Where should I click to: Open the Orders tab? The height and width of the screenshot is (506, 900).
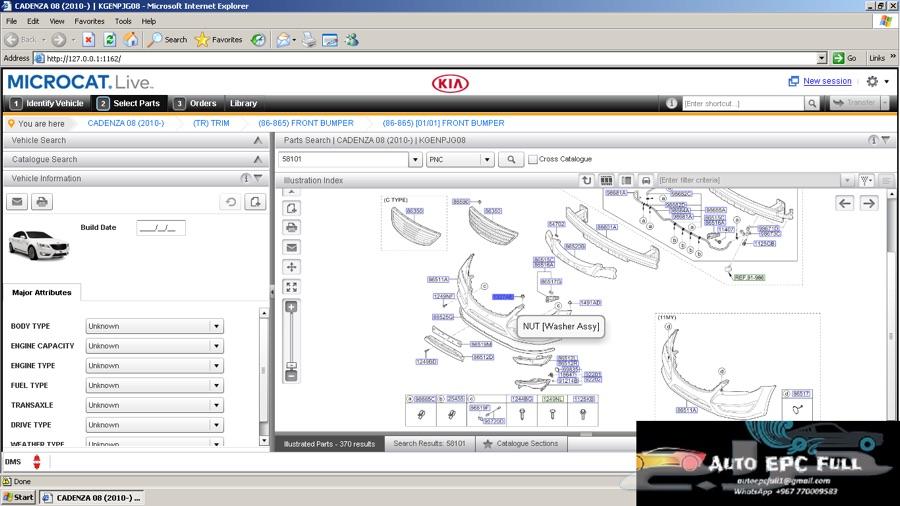(195, 103)
